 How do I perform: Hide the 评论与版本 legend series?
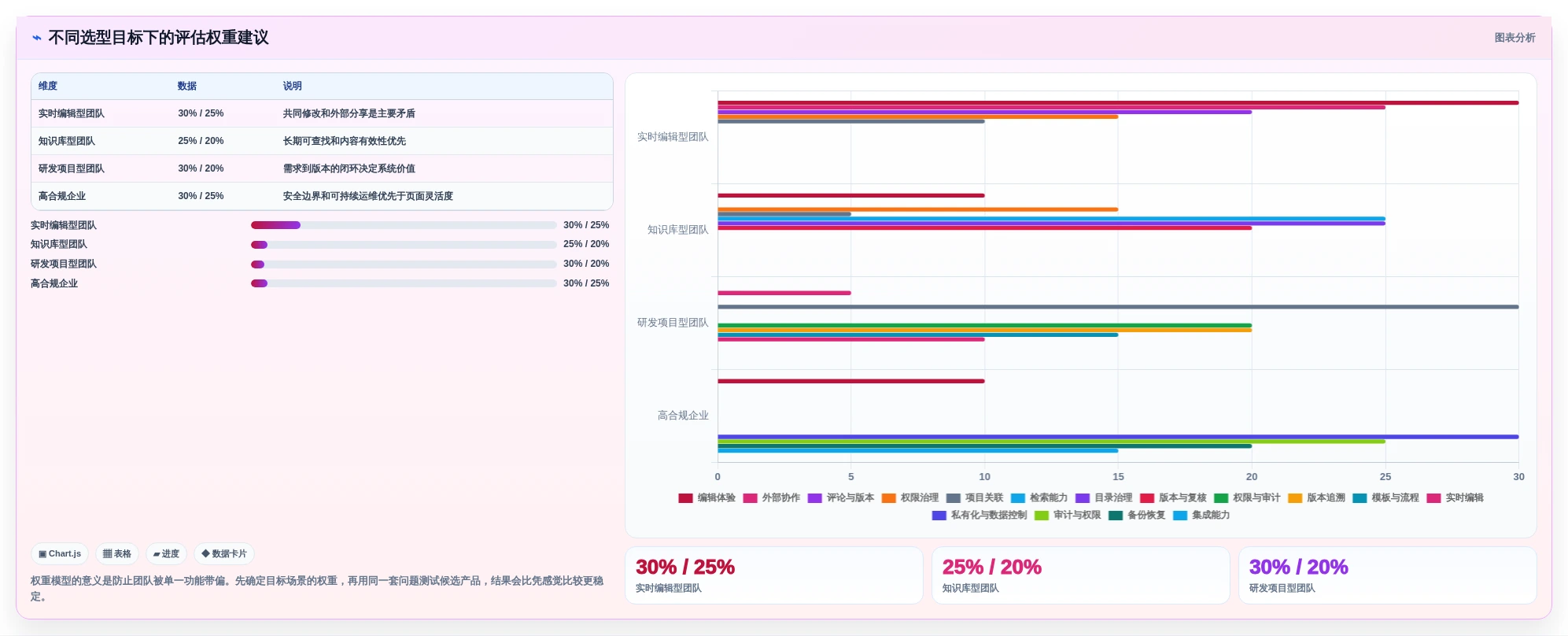coord(840,498)
